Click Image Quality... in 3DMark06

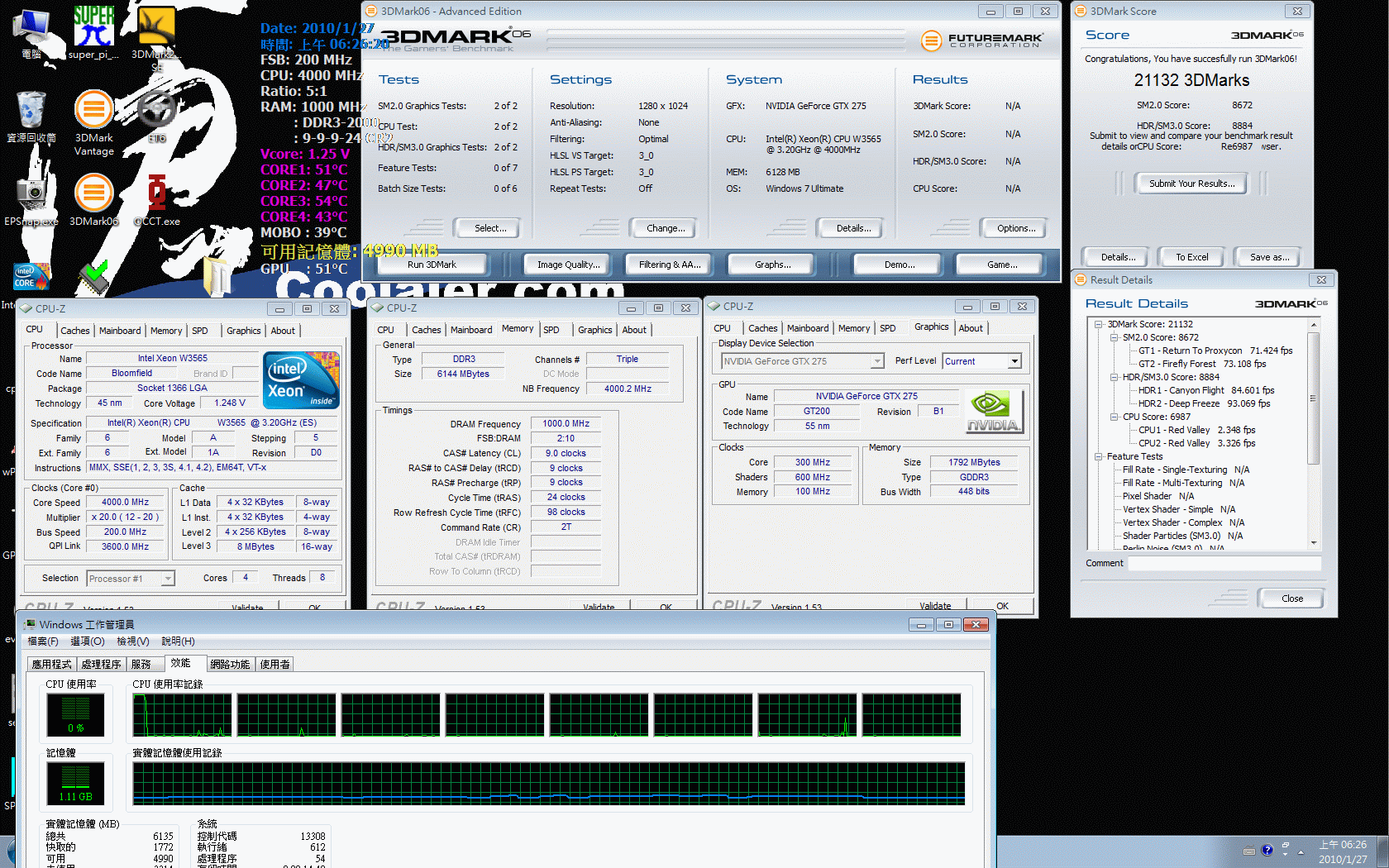pyautogui.click(x=567, y=265)
